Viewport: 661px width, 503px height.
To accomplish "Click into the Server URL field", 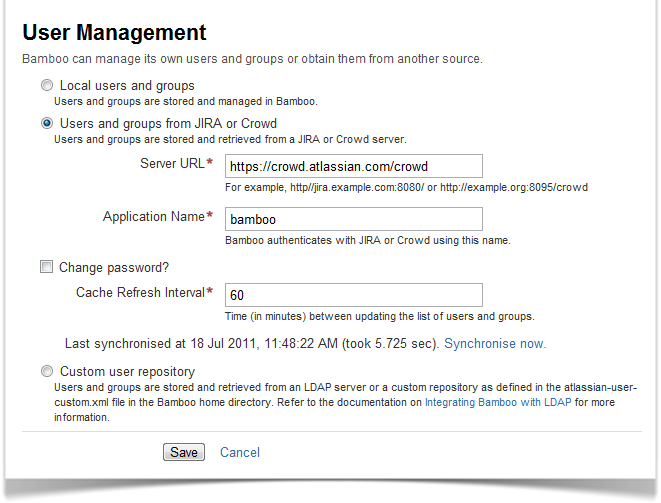I will (x=354, y=166).
